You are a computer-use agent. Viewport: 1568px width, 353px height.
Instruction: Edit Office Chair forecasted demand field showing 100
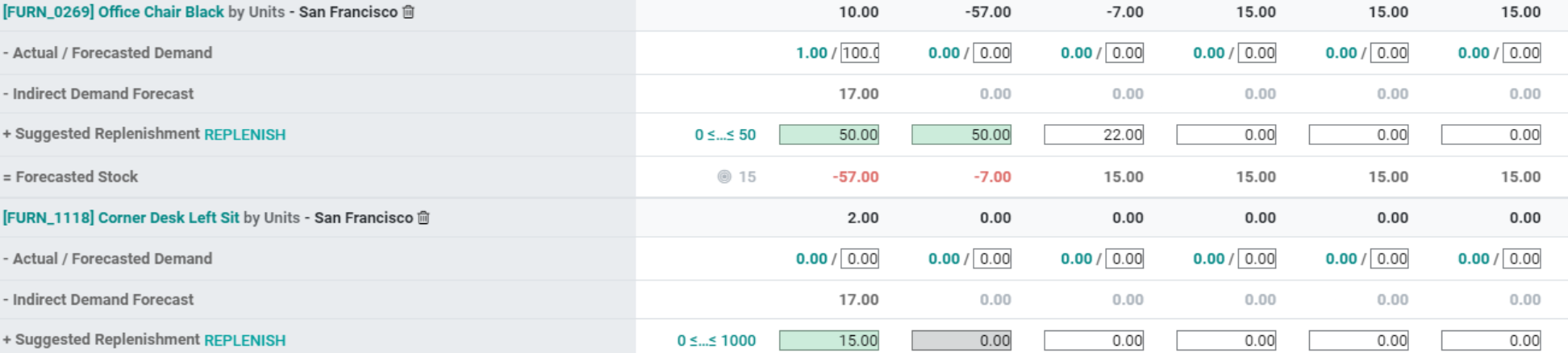click(x=860, y=53)
